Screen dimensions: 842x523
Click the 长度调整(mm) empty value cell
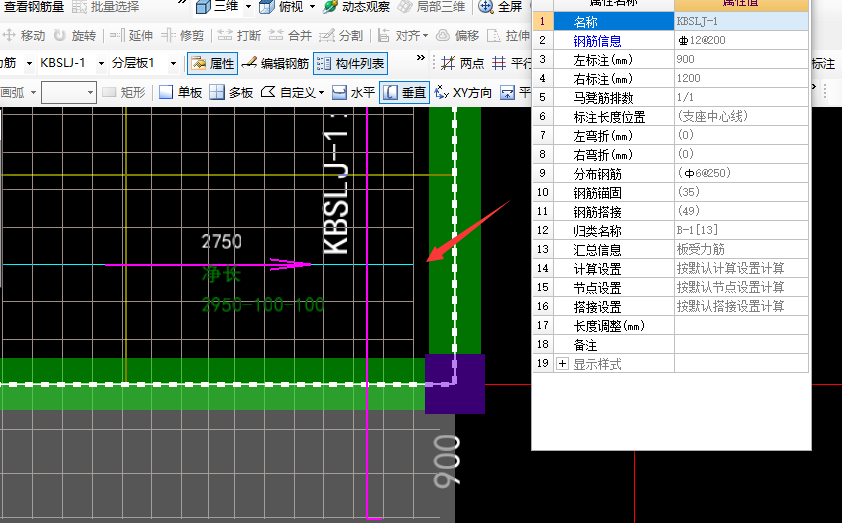click(741, 325)
